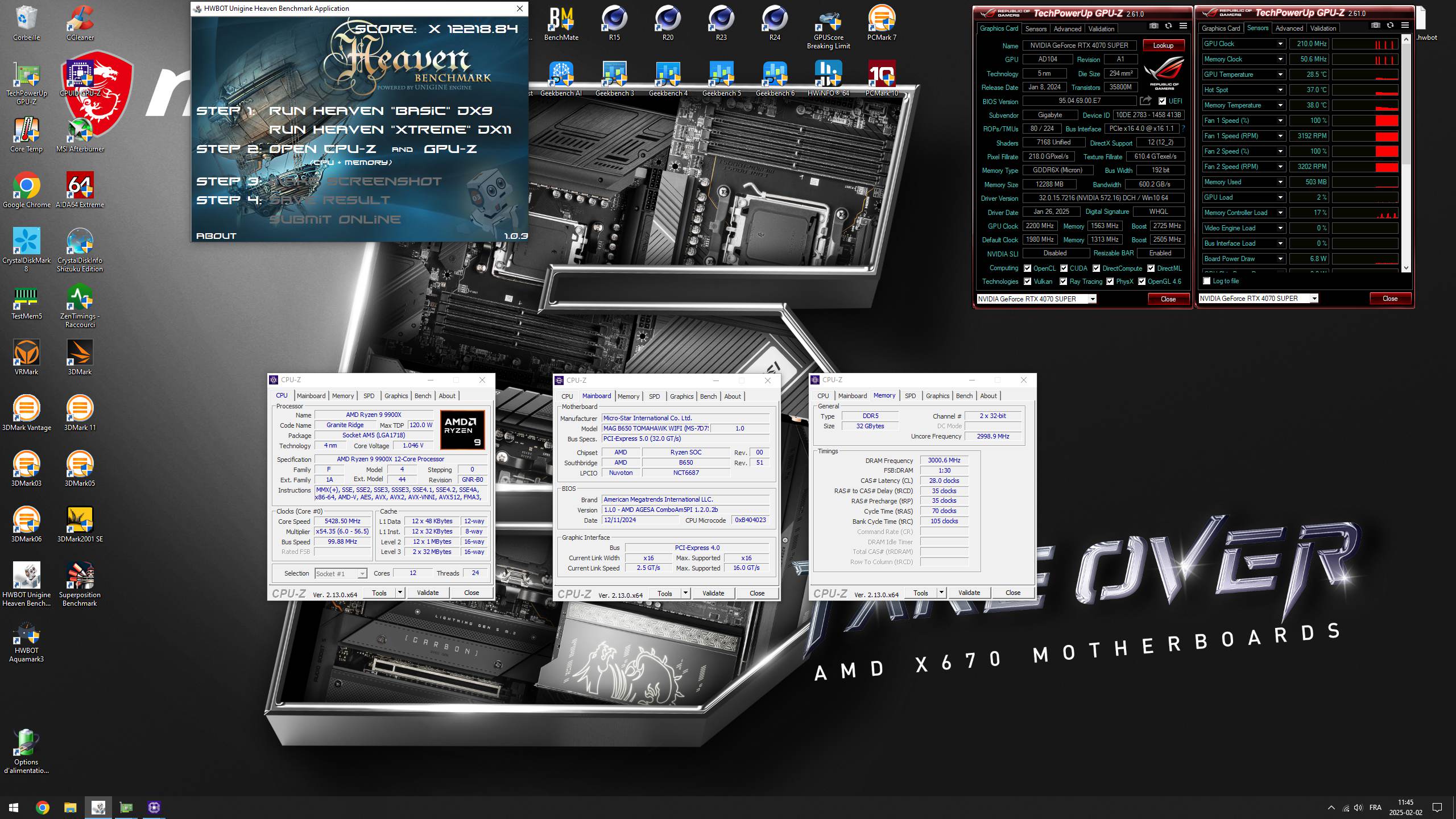Click Close in GPU-Z Sensors window
Screen dimensions: 1456x819
pyautogui.click(x=1389, y=299)
